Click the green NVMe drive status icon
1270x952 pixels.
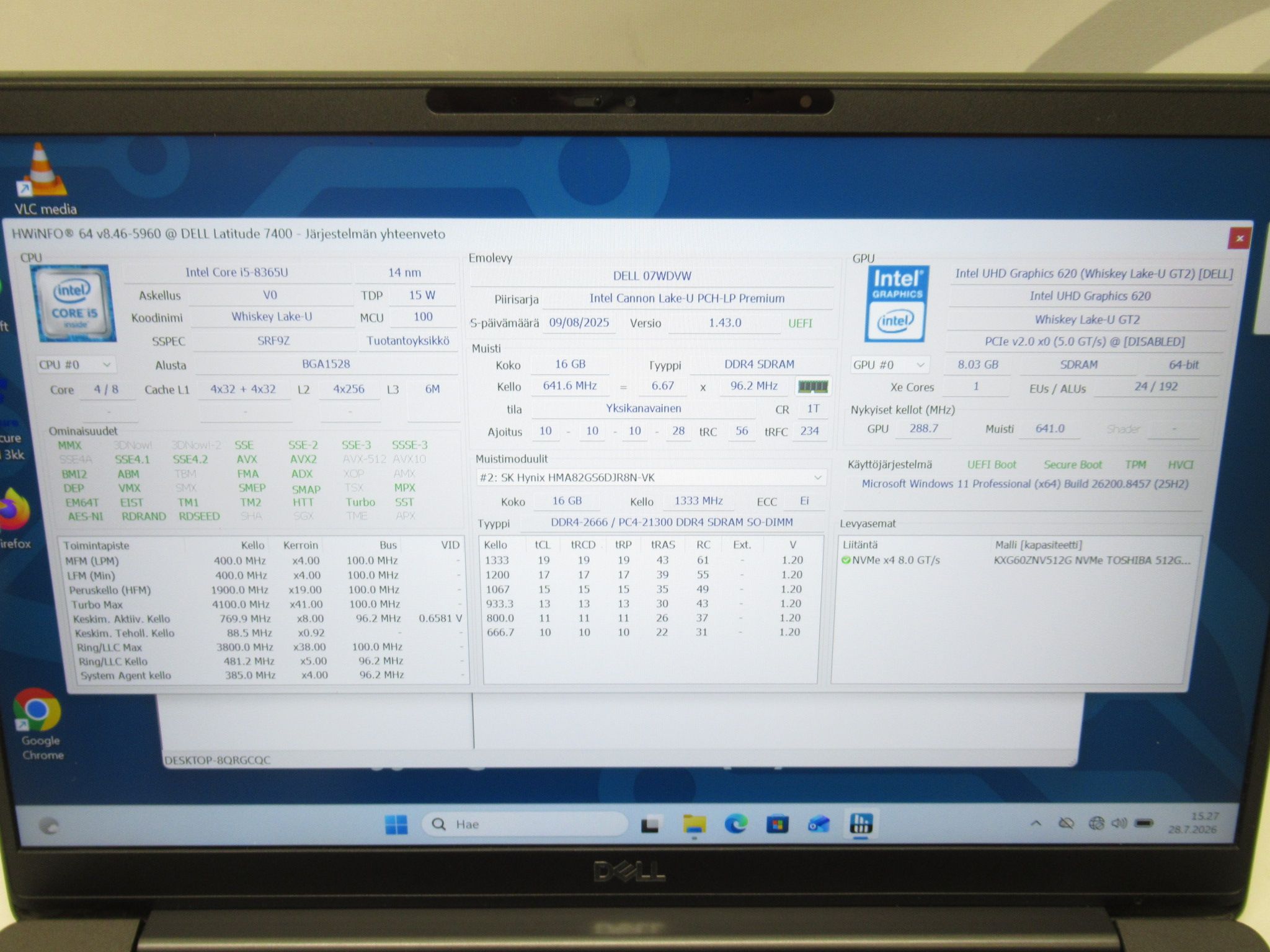pyautogui.click(x=845, y=560)
